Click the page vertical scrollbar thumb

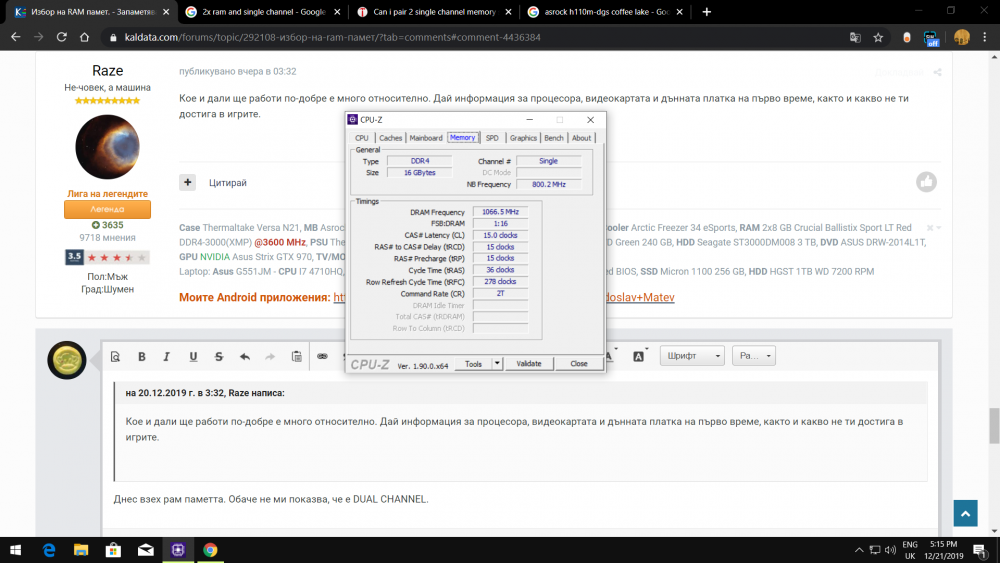pos(994,426)
